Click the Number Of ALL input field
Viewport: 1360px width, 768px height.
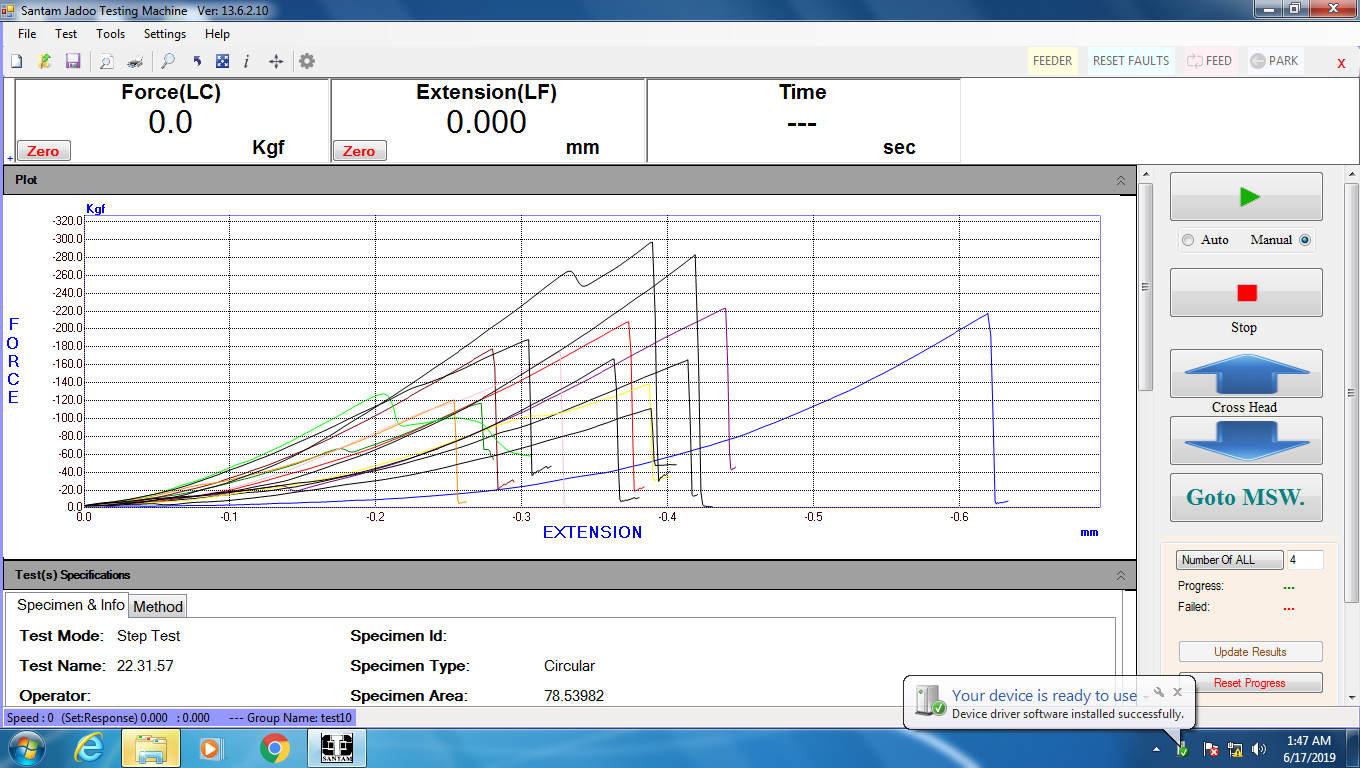pos(1304,560)
